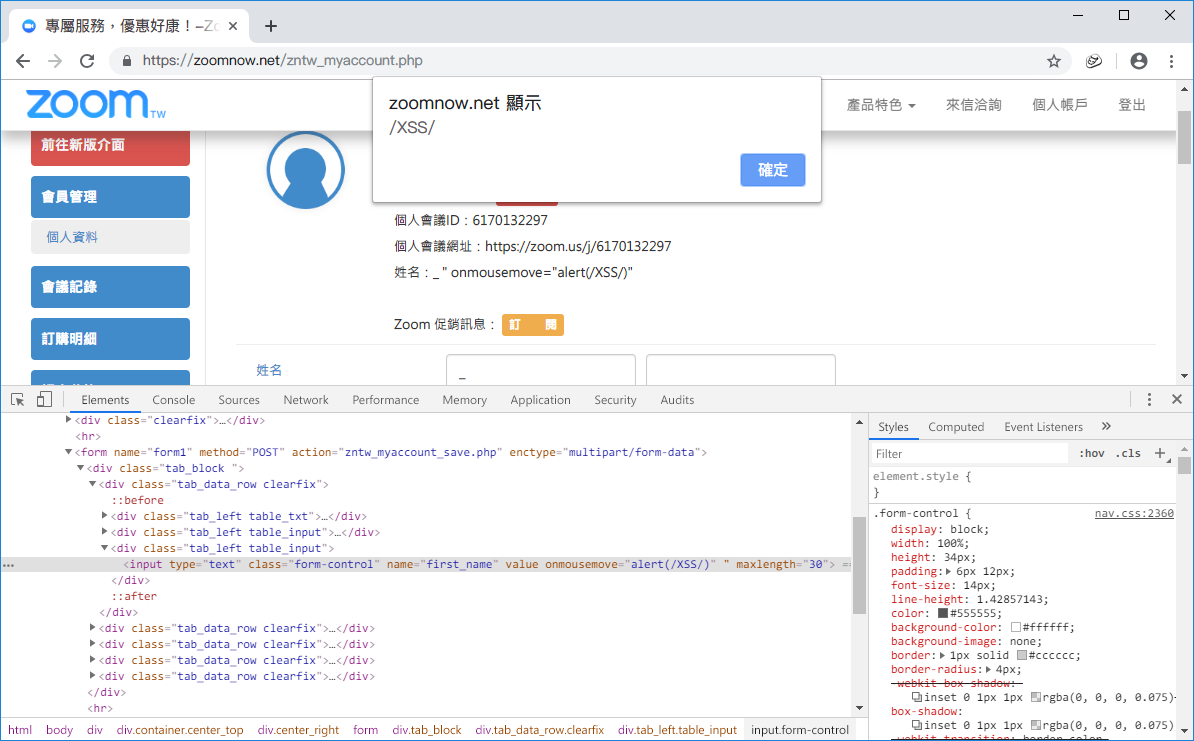Show more Styles tabs chevron

[x=1106, y=426]
